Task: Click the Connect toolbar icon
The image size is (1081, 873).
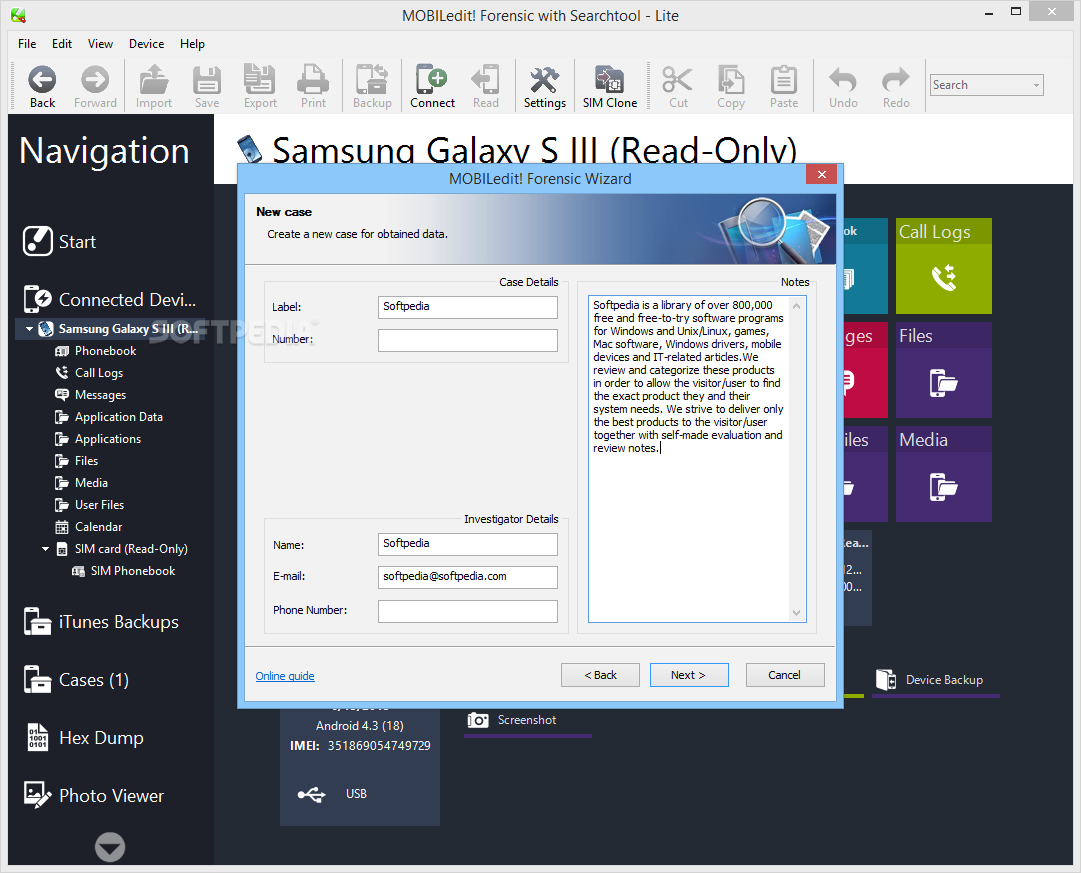Action: (x=432, y=86)
